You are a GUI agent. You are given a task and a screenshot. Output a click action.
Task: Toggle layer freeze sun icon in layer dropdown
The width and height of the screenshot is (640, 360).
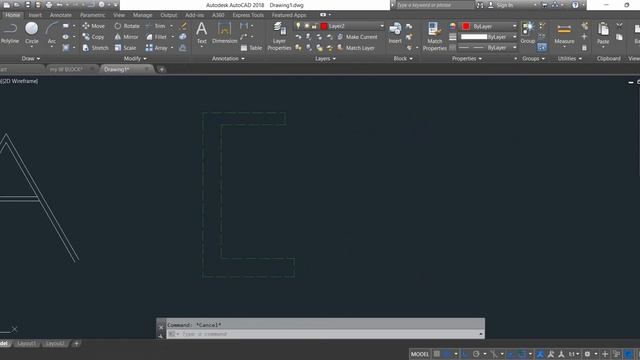307,26
